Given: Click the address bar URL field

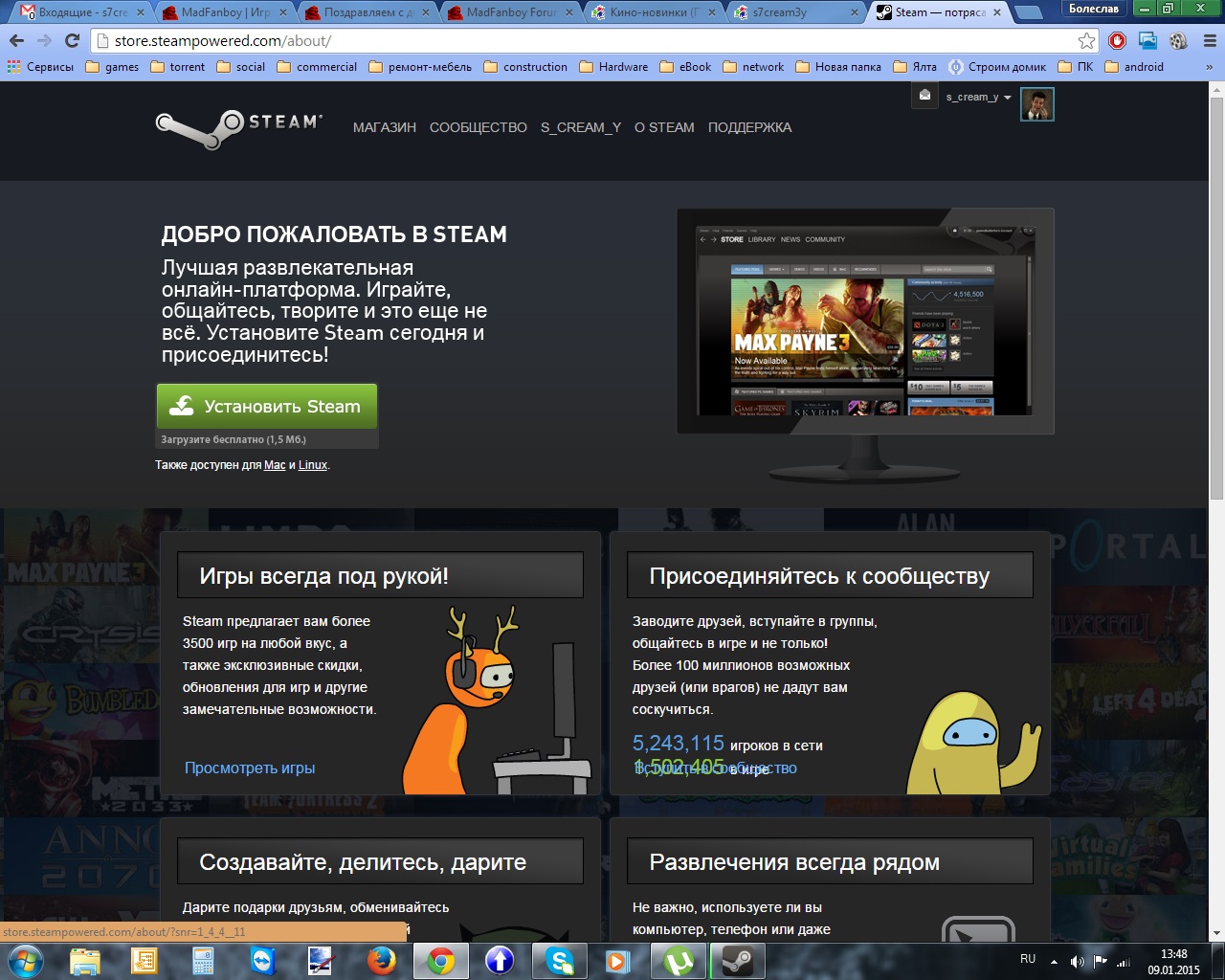Looking at the screenshot, I should (574, 41).
